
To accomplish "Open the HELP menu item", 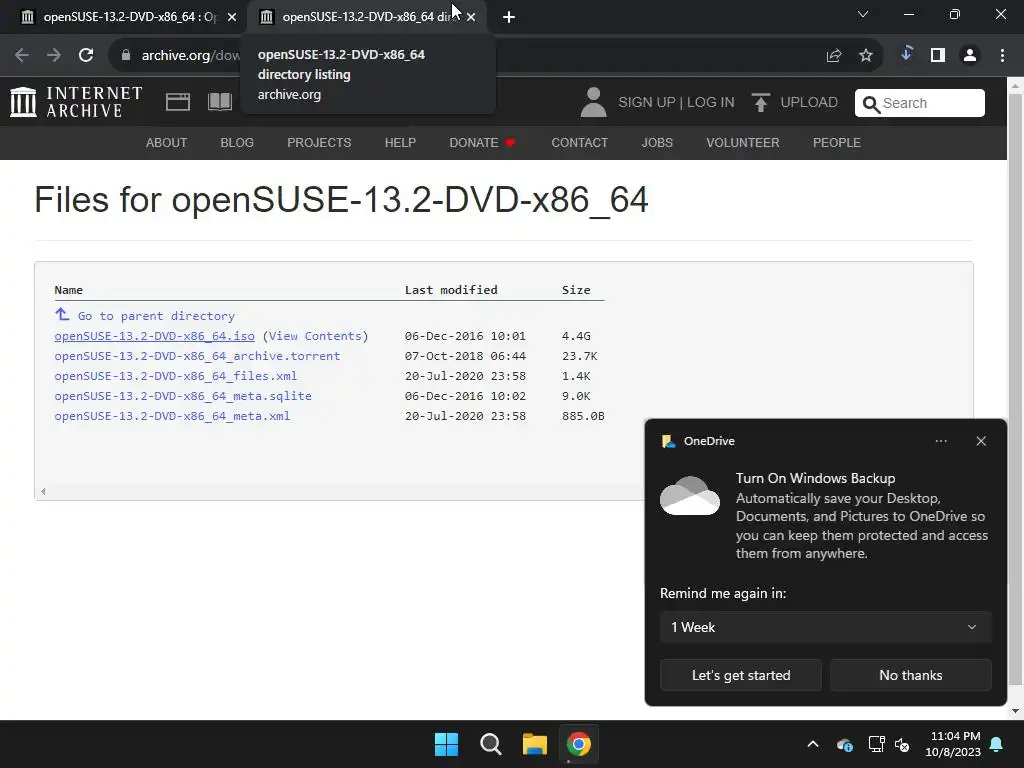I will tap(400, 142).
